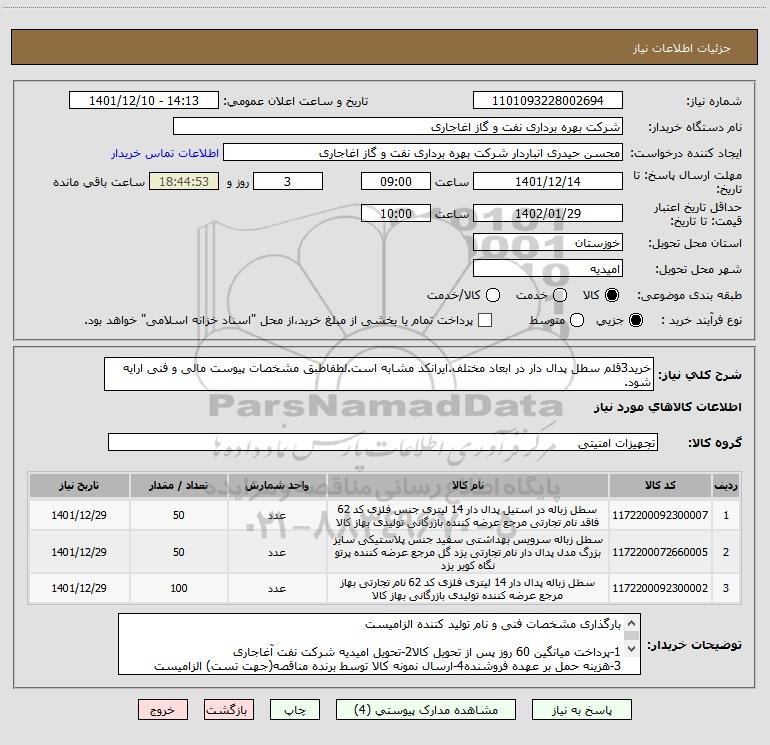This screenshot has height=745, width=770.
Task: Click the استیل پدال دار item name in row 1
Action: 468,515
